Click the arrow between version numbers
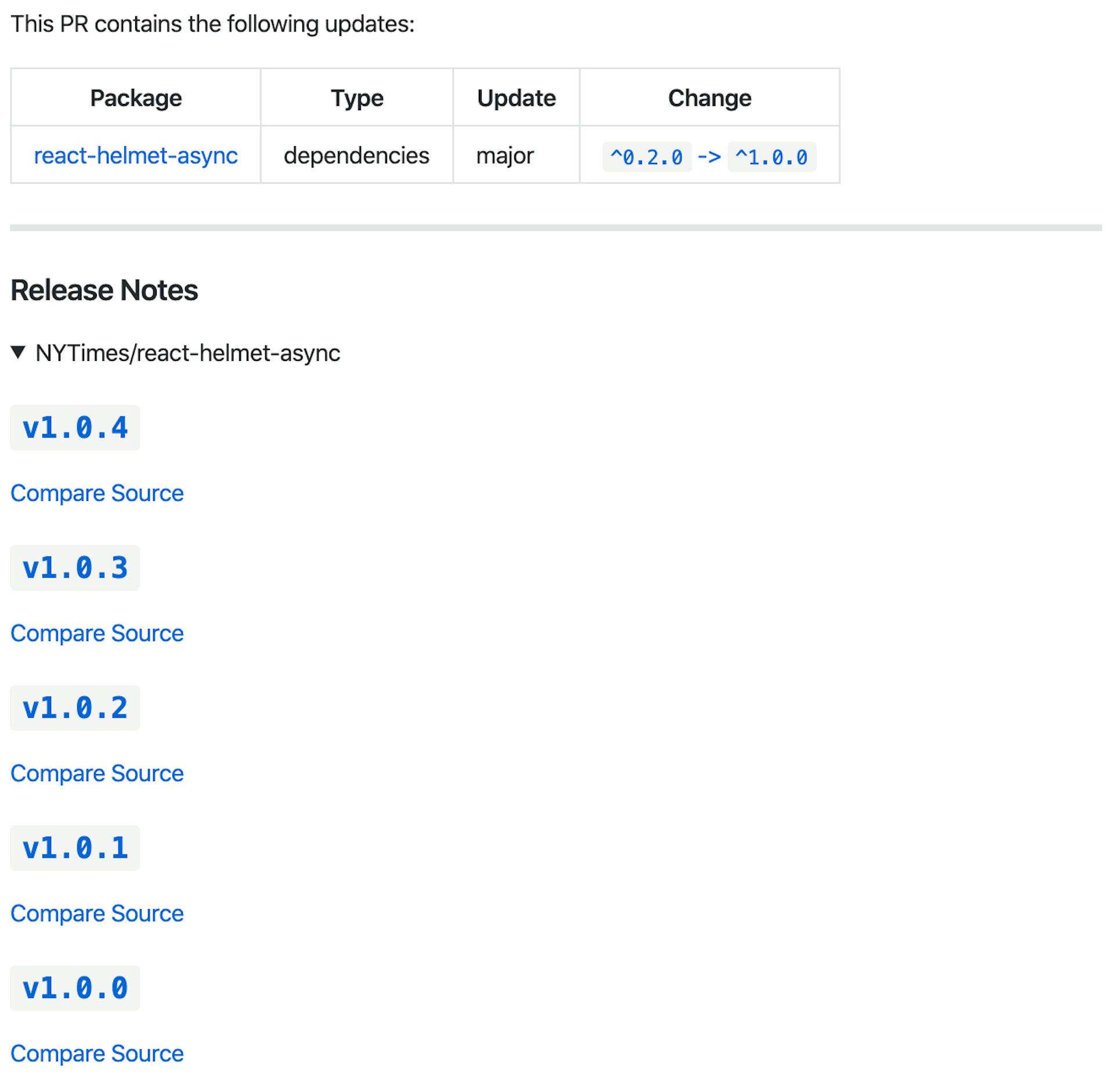This screenshot has height=1092, width=1114. (x=708, y=157)
